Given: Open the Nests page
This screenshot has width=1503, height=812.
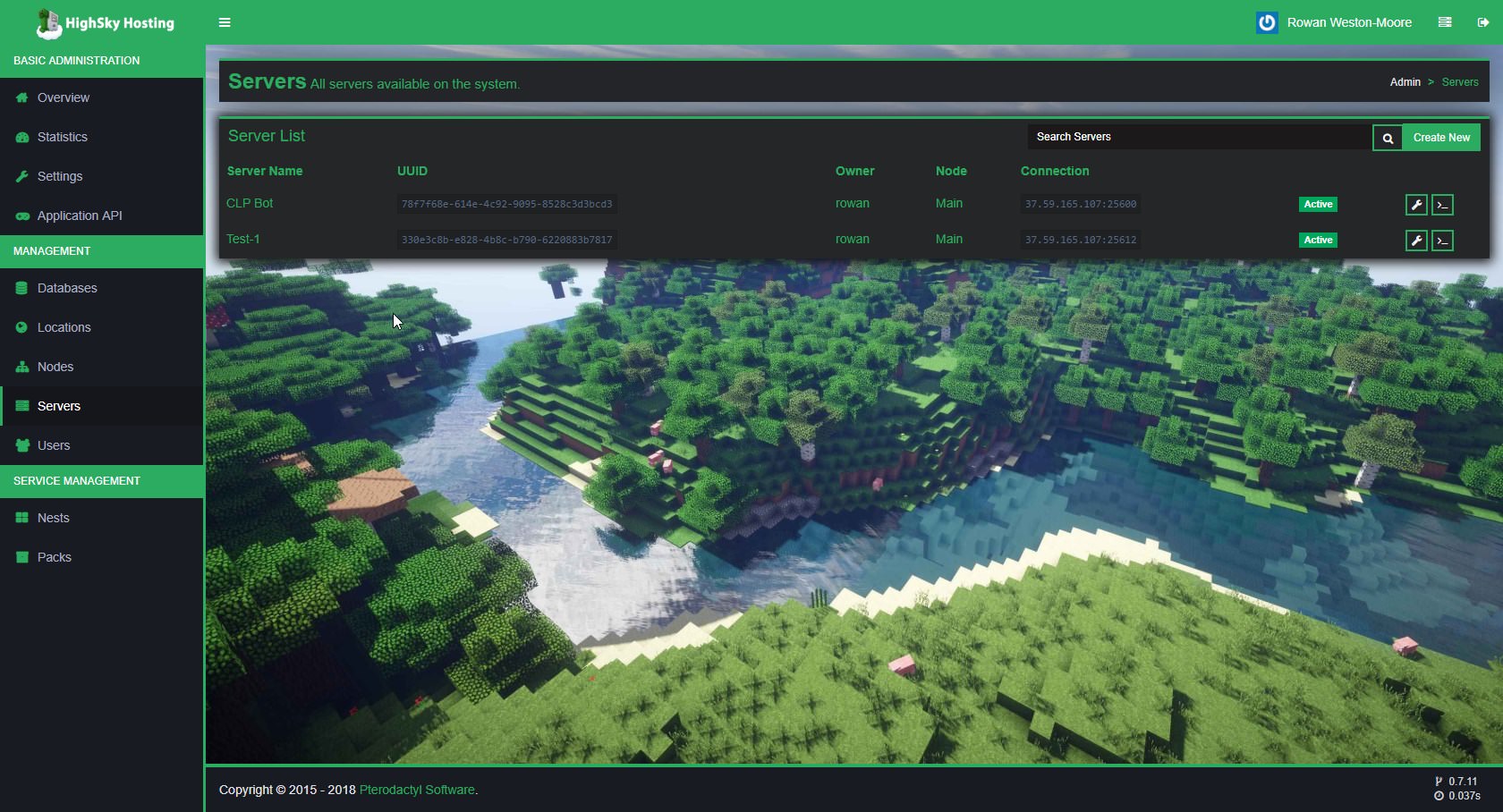Looking at the screenshot, I should [53, 518].
